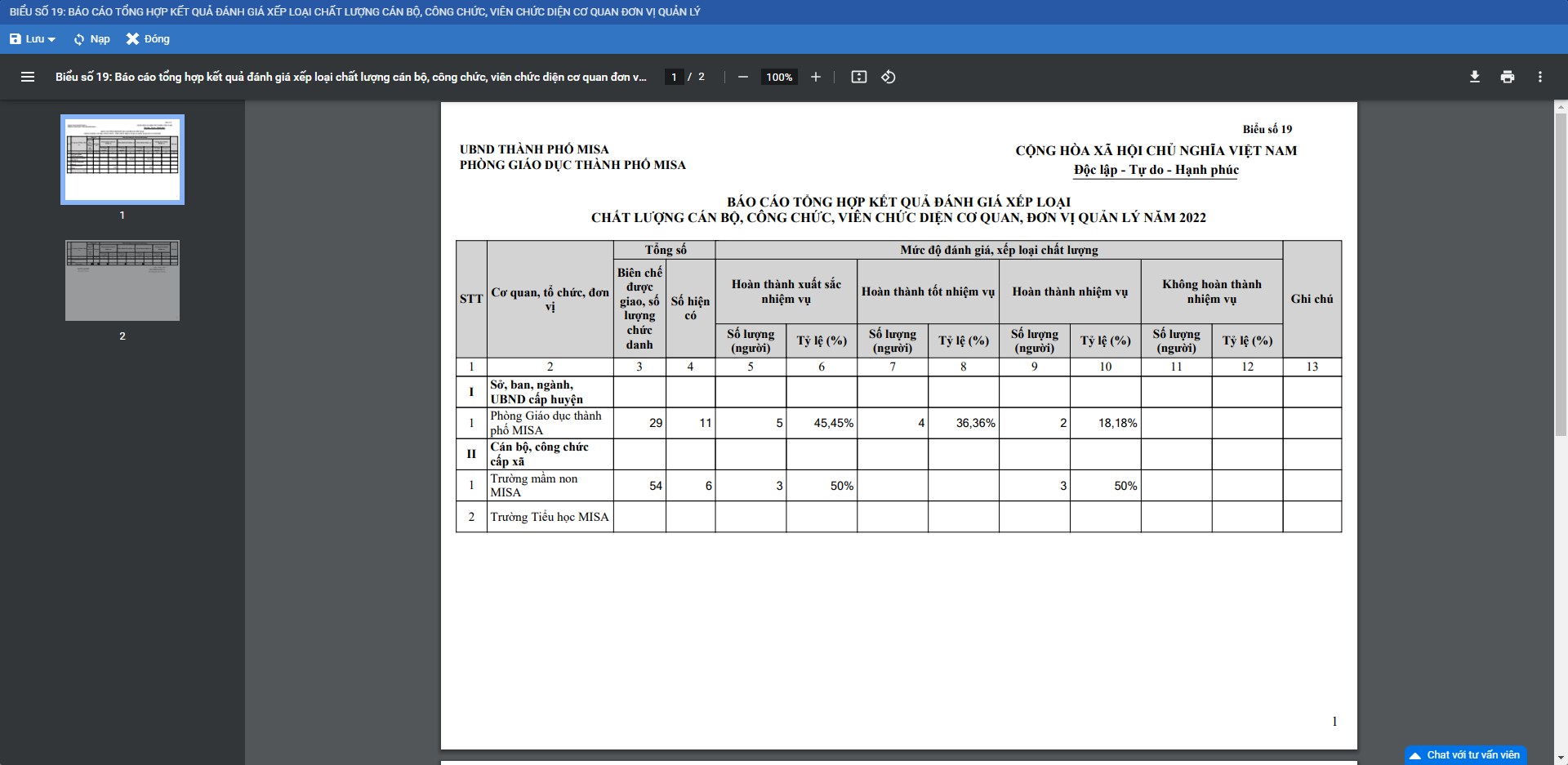Download the PDF report
The width and height of the screenshot is (1568, 765).
1474,77
